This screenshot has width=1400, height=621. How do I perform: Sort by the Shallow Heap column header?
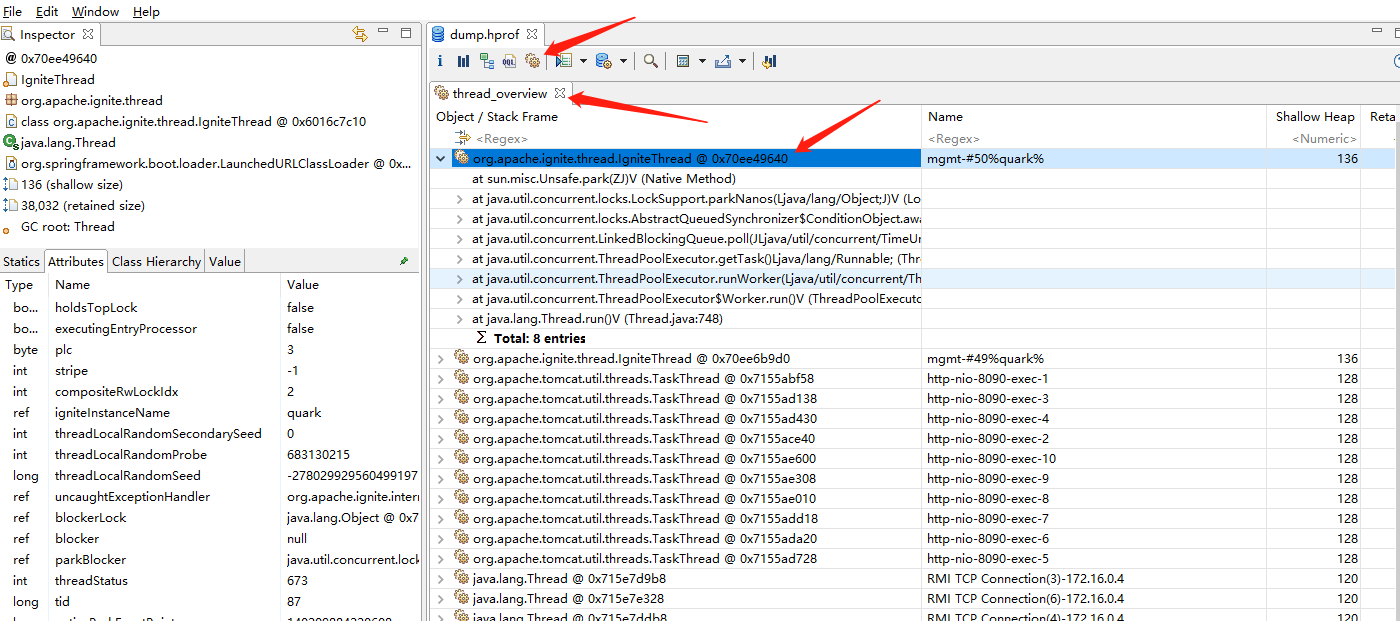click(x=1314, y=117)
